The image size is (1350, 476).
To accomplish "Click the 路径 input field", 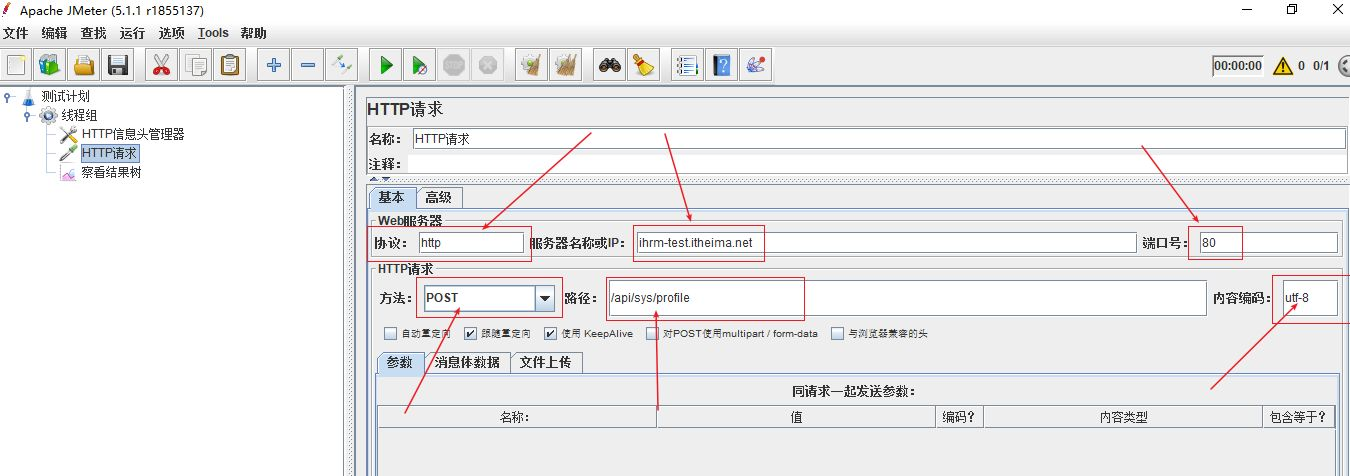I will point(906,298).
